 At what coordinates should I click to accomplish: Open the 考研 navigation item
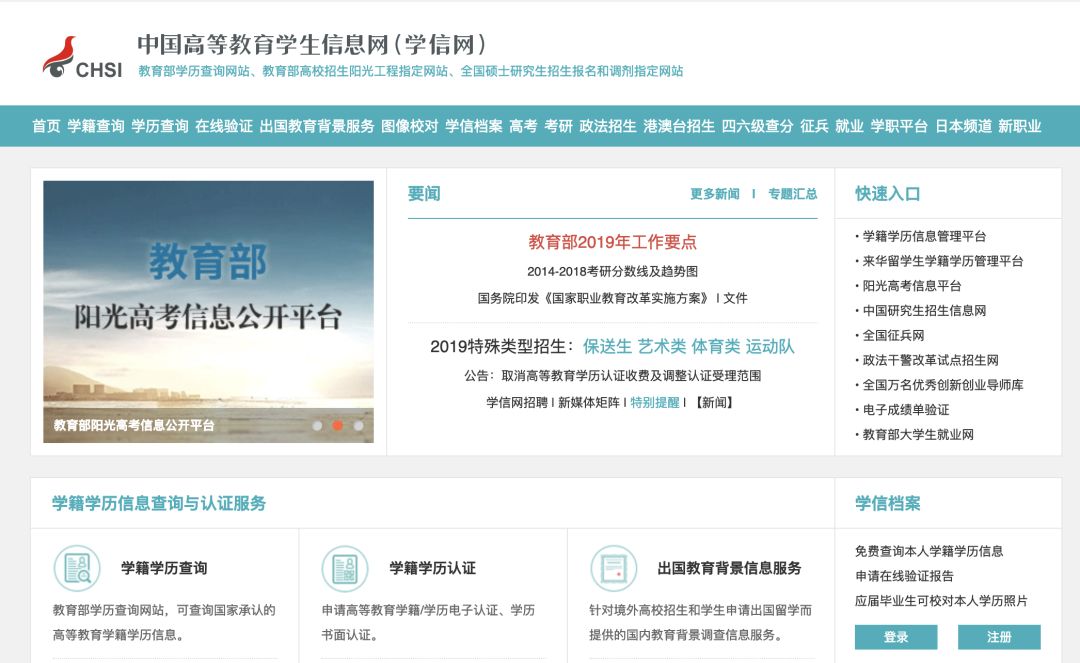[x=557, y=127]
